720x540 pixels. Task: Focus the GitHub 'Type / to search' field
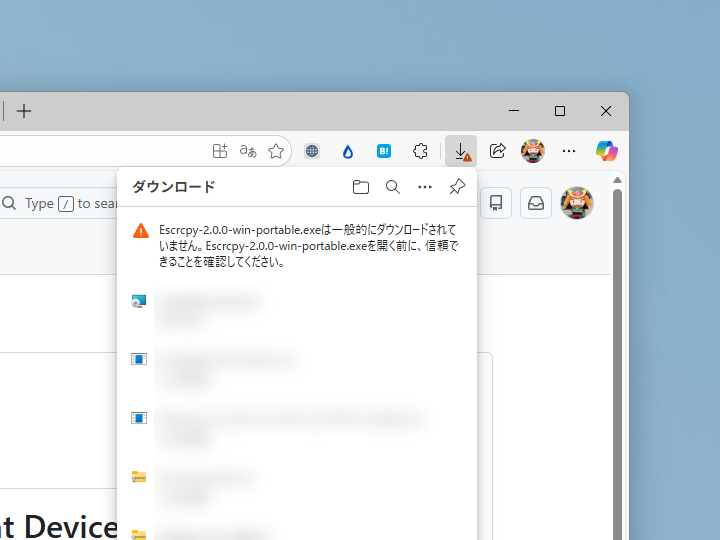[58, 203]
